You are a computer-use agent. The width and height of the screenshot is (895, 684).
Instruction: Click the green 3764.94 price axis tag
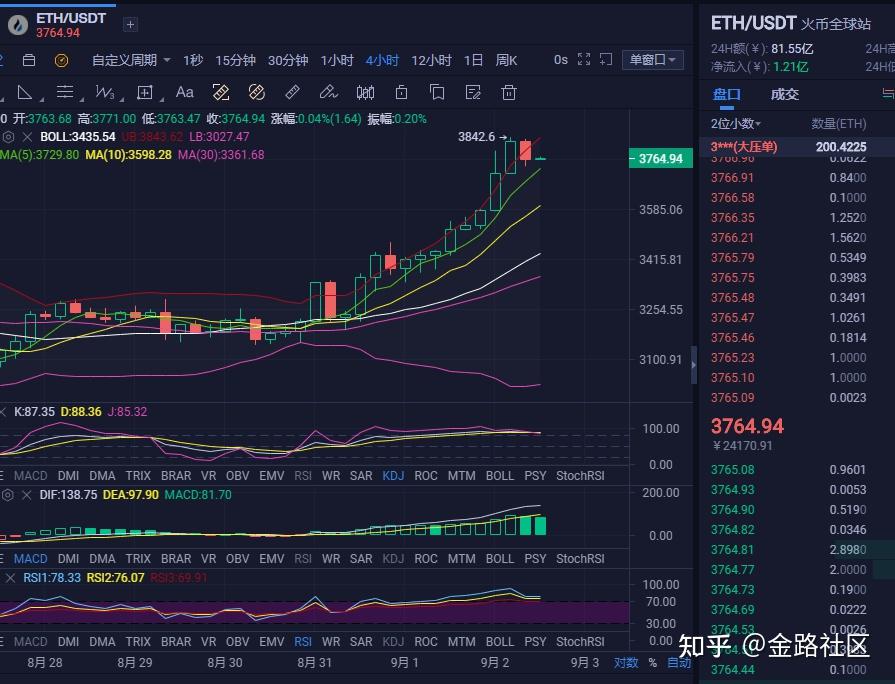[x=660, y=159]
